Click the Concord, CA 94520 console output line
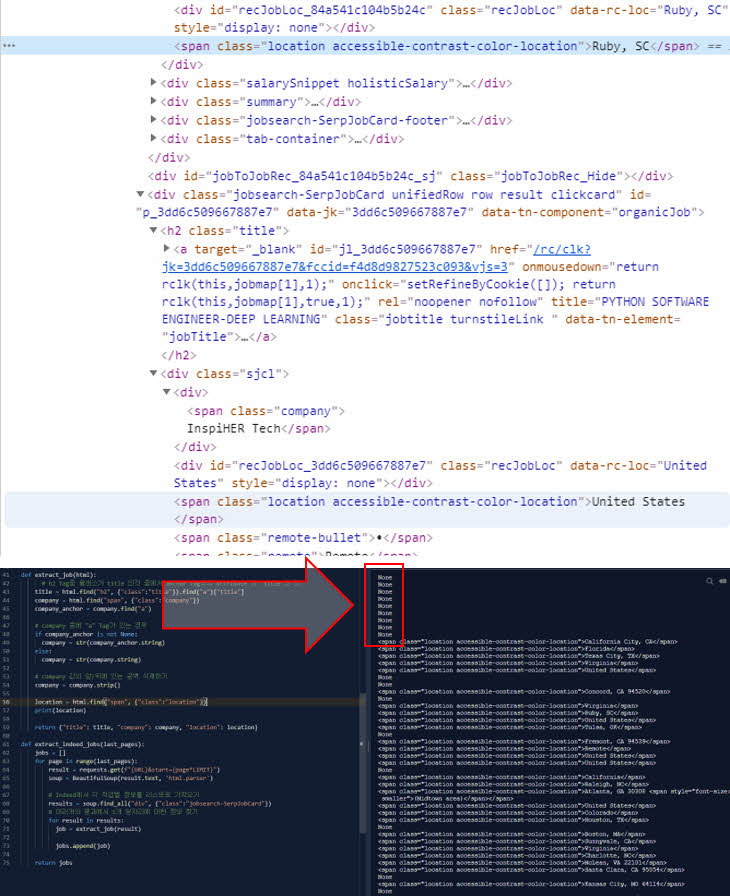Image resolution: width=730 pixels, height=896 pixels. 524,691
